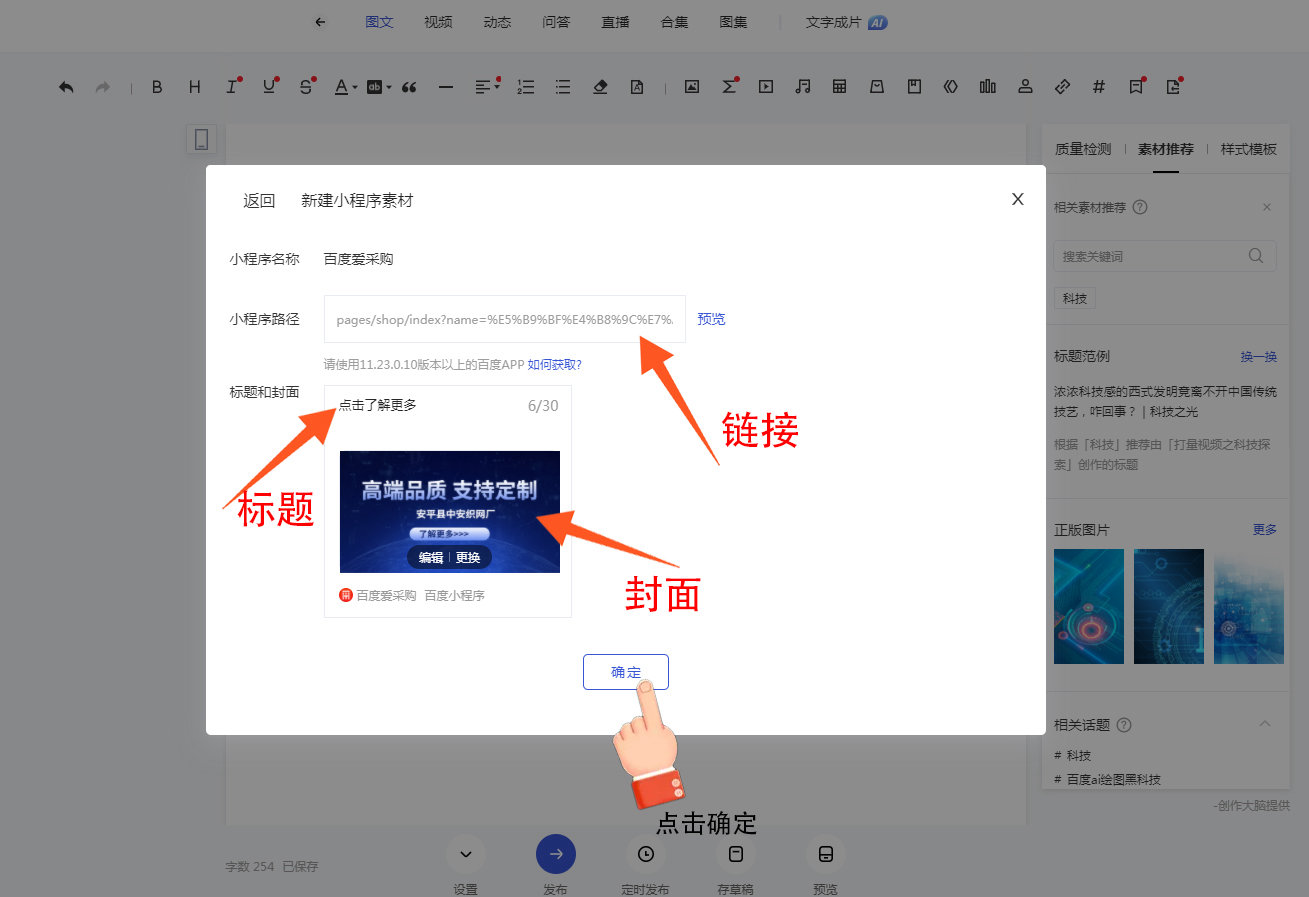The image size is (1309, 897).
Task: Switch to 视频 tab
Action: point(438,22)
